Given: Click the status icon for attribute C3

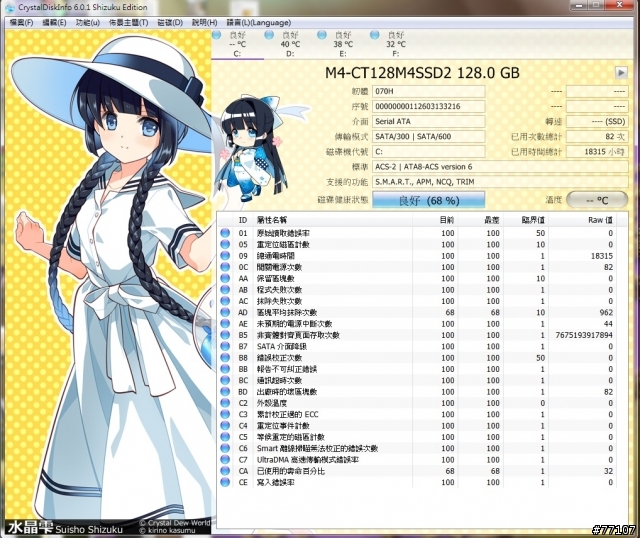Looking at the screenshot, I should pos(225,414).
